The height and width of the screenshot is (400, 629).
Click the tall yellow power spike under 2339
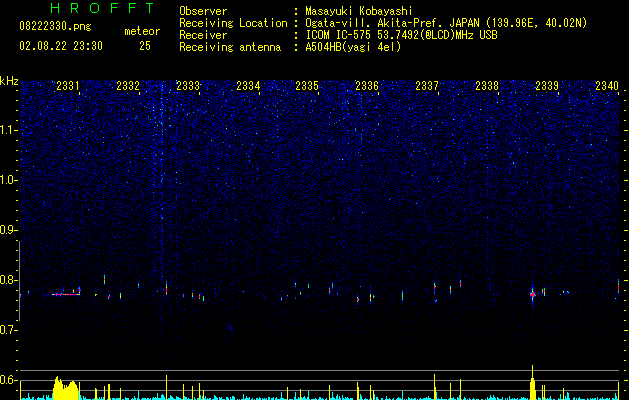point(532,382)
